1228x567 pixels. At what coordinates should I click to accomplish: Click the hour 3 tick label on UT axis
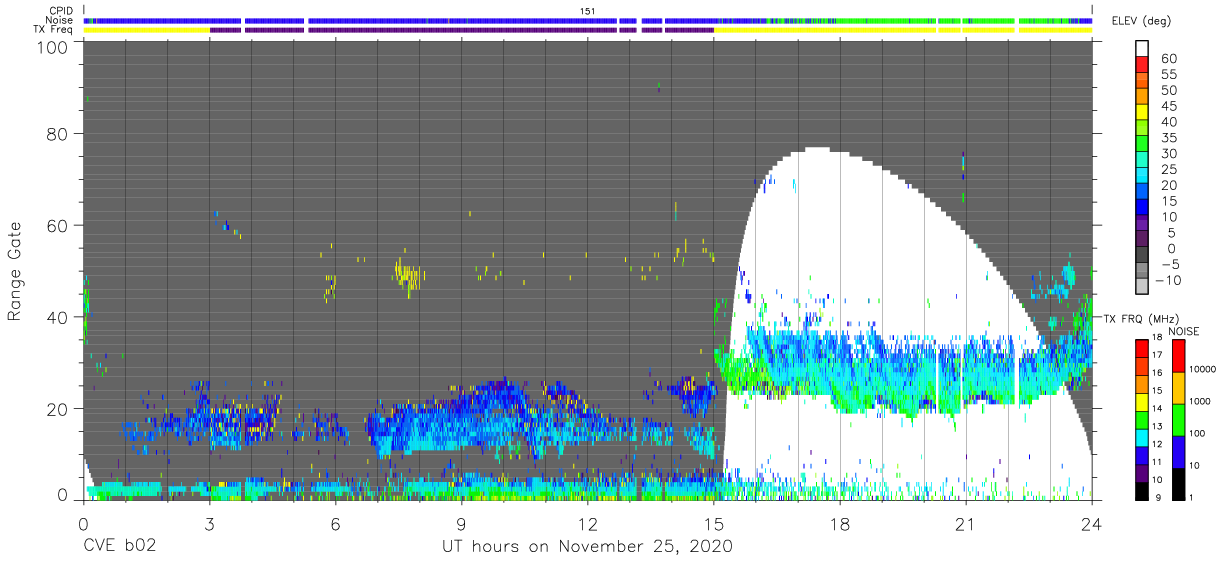(x=209, y=524)
